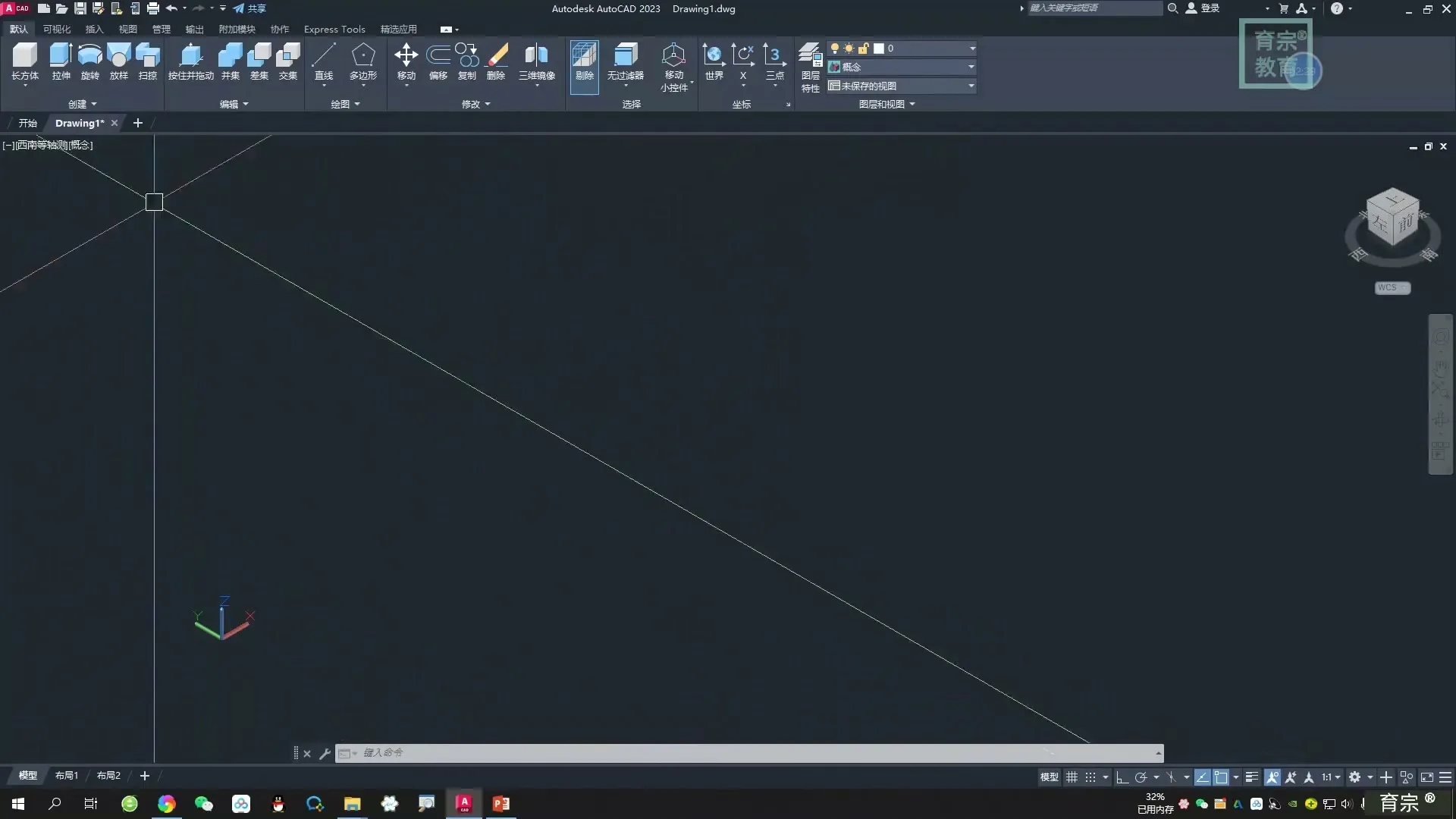
Task: Open the 概念 visual style dropdown
Action: (971, 67)
